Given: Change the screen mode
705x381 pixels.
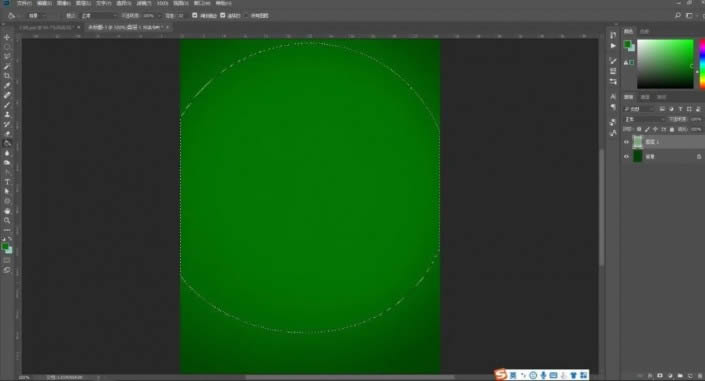Looking at the screenshot, I should click(7, 270).
